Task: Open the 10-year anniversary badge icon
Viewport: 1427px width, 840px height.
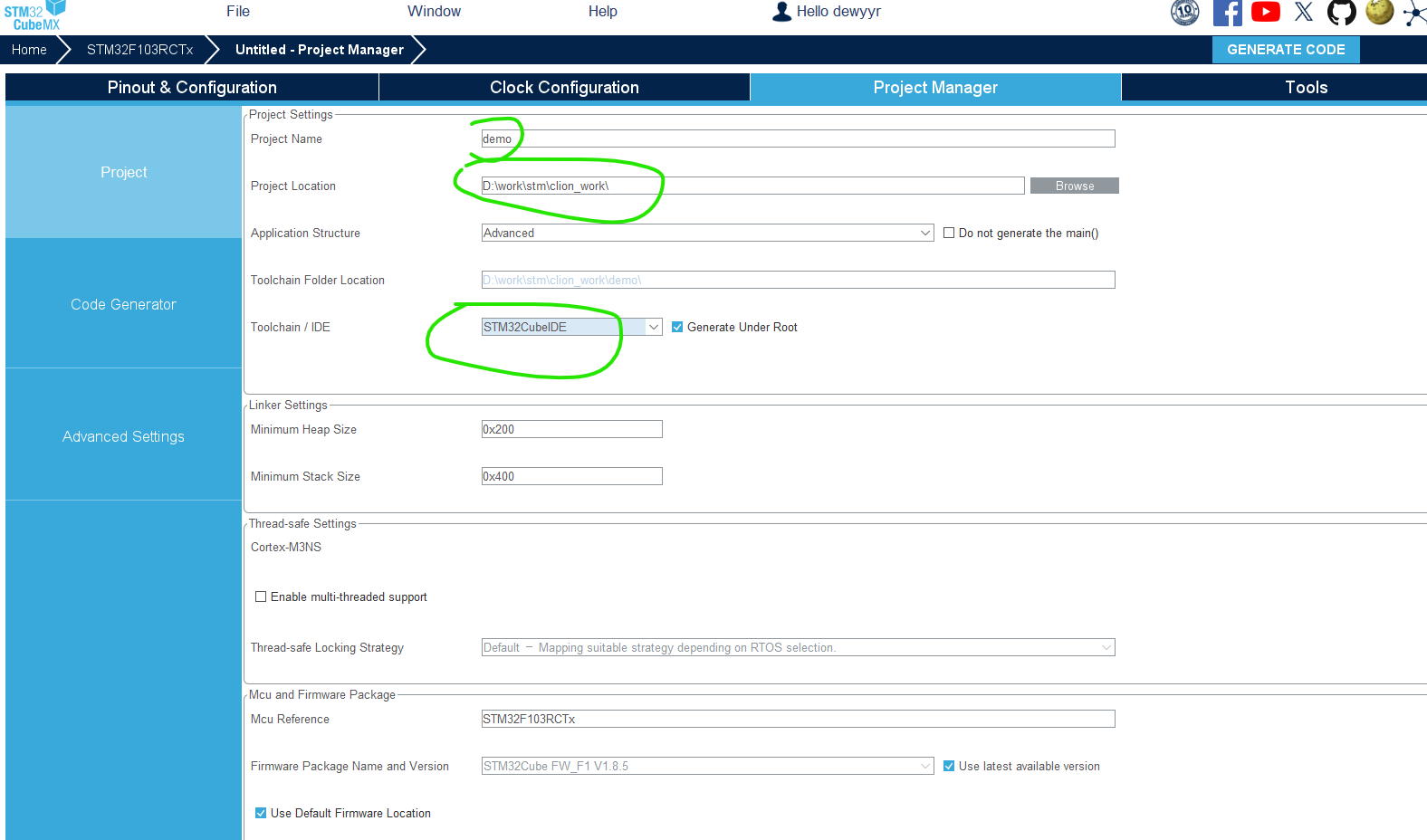Action: pos(1184,12)
